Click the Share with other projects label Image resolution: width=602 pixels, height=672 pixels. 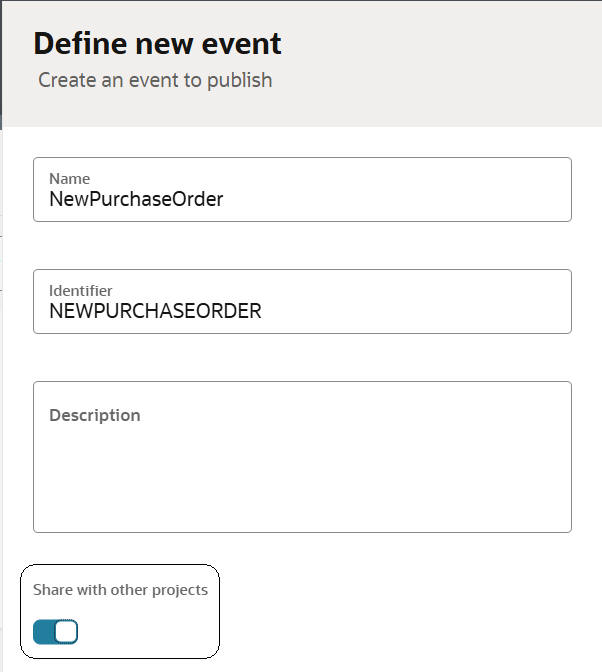[120, 590]
